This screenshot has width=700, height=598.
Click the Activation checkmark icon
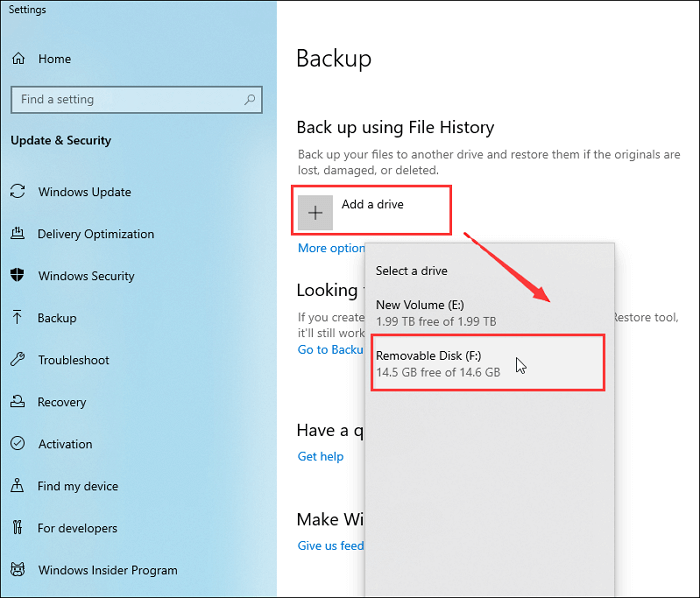pyautogui.click(x=18, y=444)
